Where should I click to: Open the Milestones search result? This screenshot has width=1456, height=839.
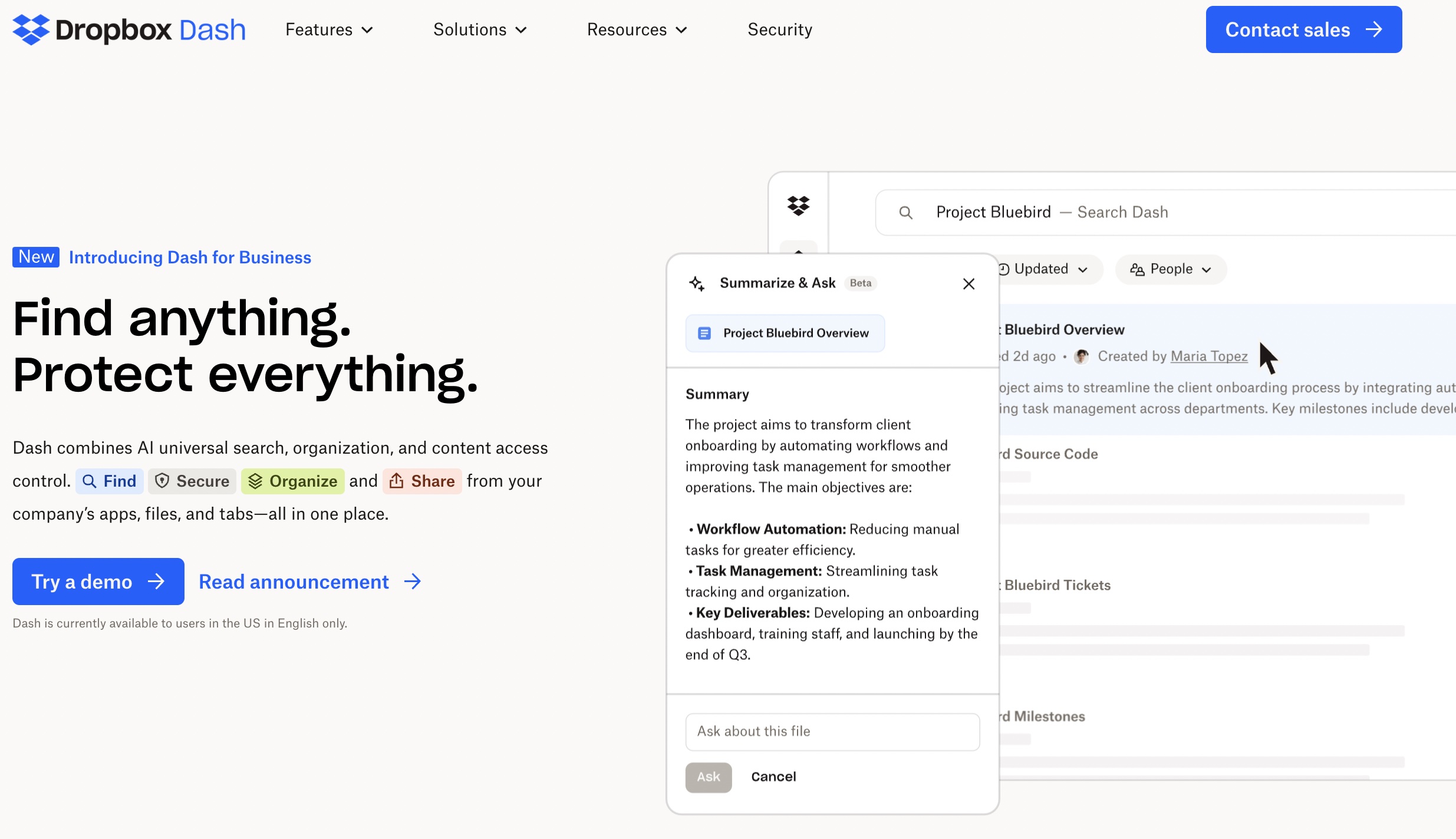[x=1042, y=716]
